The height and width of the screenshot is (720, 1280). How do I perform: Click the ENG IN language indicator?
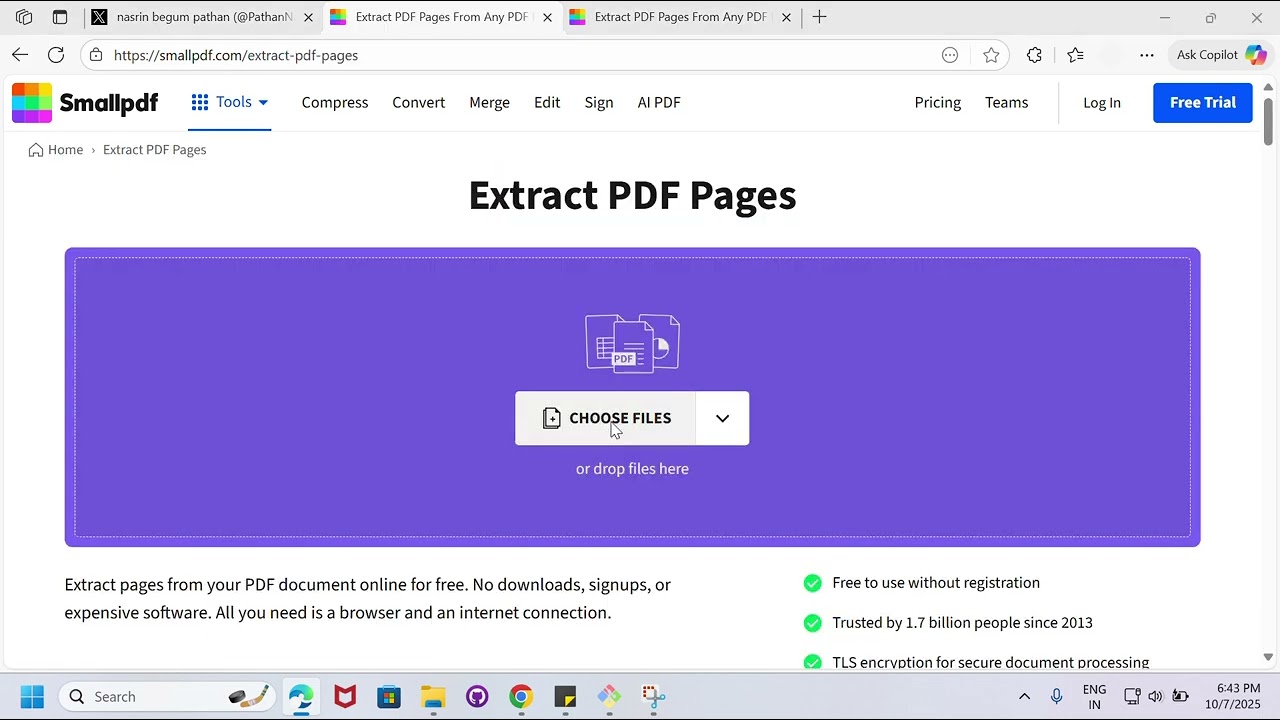click(x=1094, y=696)
